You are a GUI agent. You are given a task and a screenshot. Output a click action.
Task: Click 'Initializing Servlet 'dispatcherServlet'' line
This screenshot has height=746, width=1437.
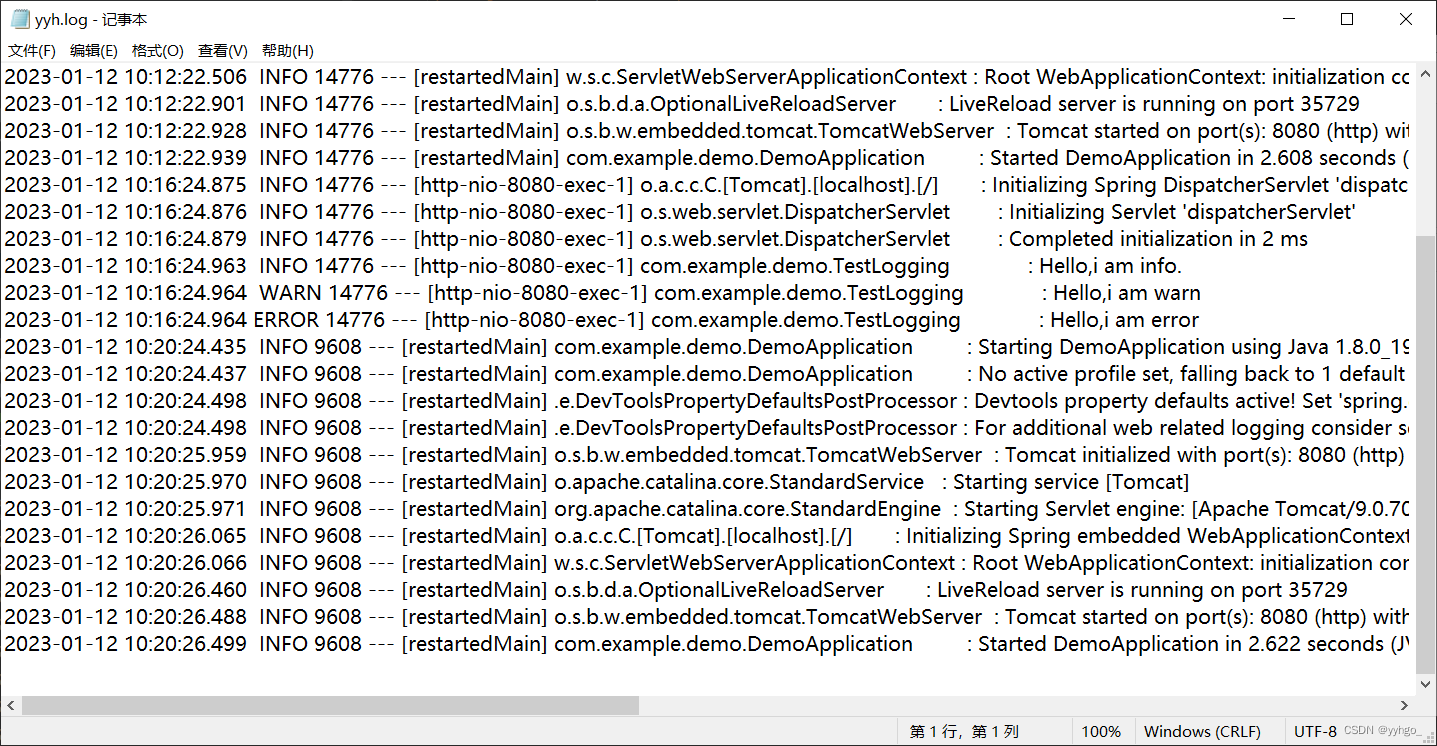click(680, 212)
